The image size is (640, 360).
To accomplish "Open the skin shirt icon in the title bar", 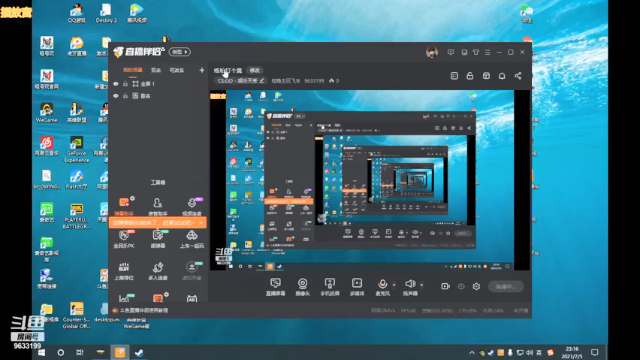I will tap(476, 52).
